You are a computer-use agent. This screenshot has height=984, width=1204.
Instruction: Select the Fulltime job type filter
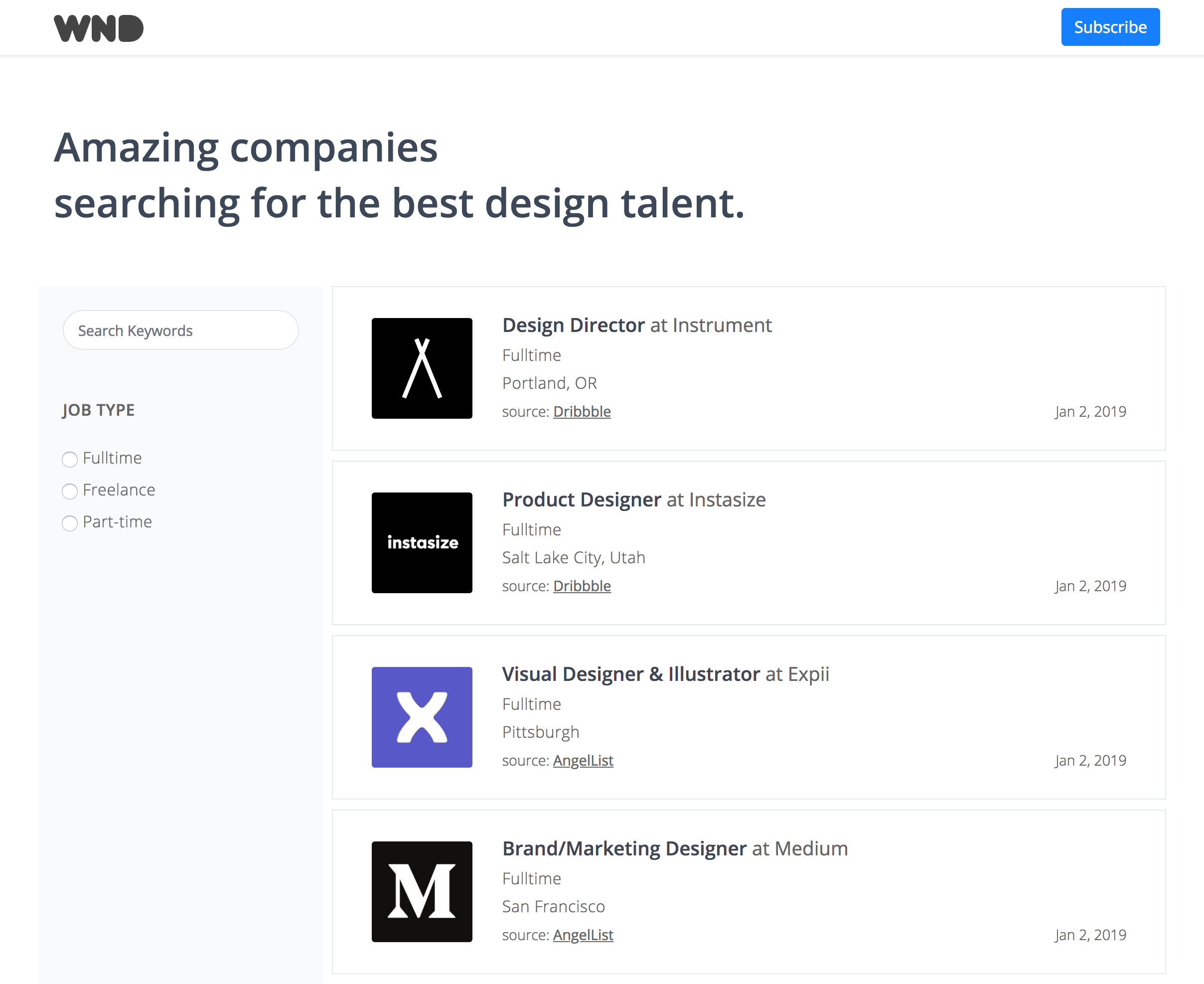70,460
